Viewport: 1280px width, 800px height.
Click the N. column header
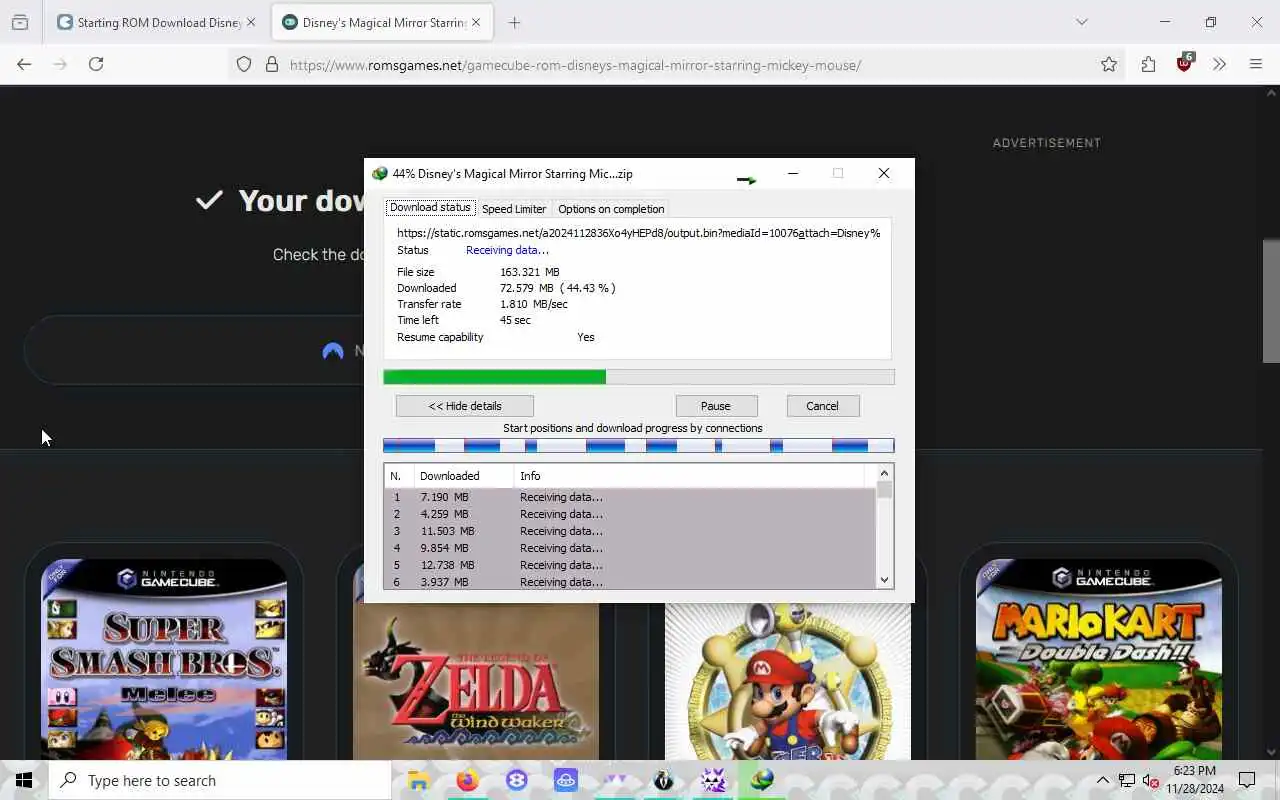tap(399, 476)
